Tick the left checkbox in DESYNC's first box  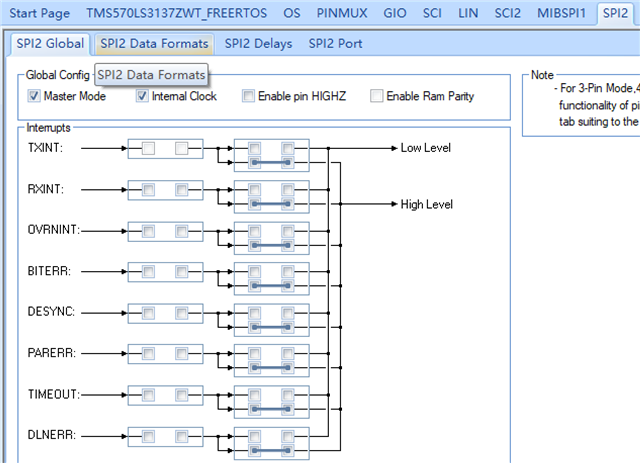click(x=148, y=313)
